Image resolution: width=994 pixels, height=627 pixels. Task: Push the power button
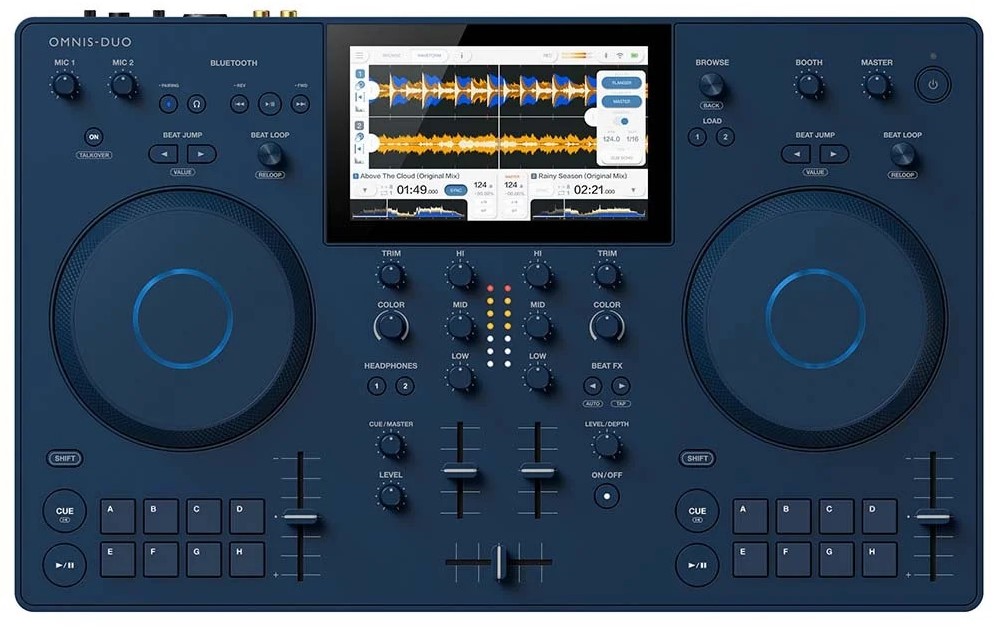[933, 84]
